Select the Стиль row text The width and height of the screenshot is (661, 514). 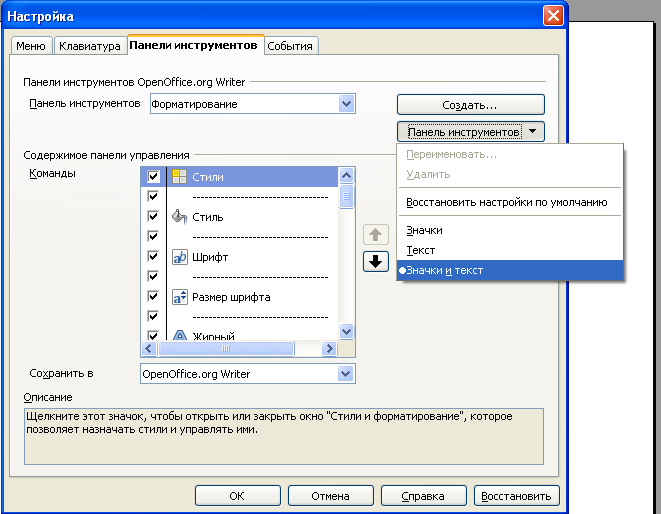208,217
